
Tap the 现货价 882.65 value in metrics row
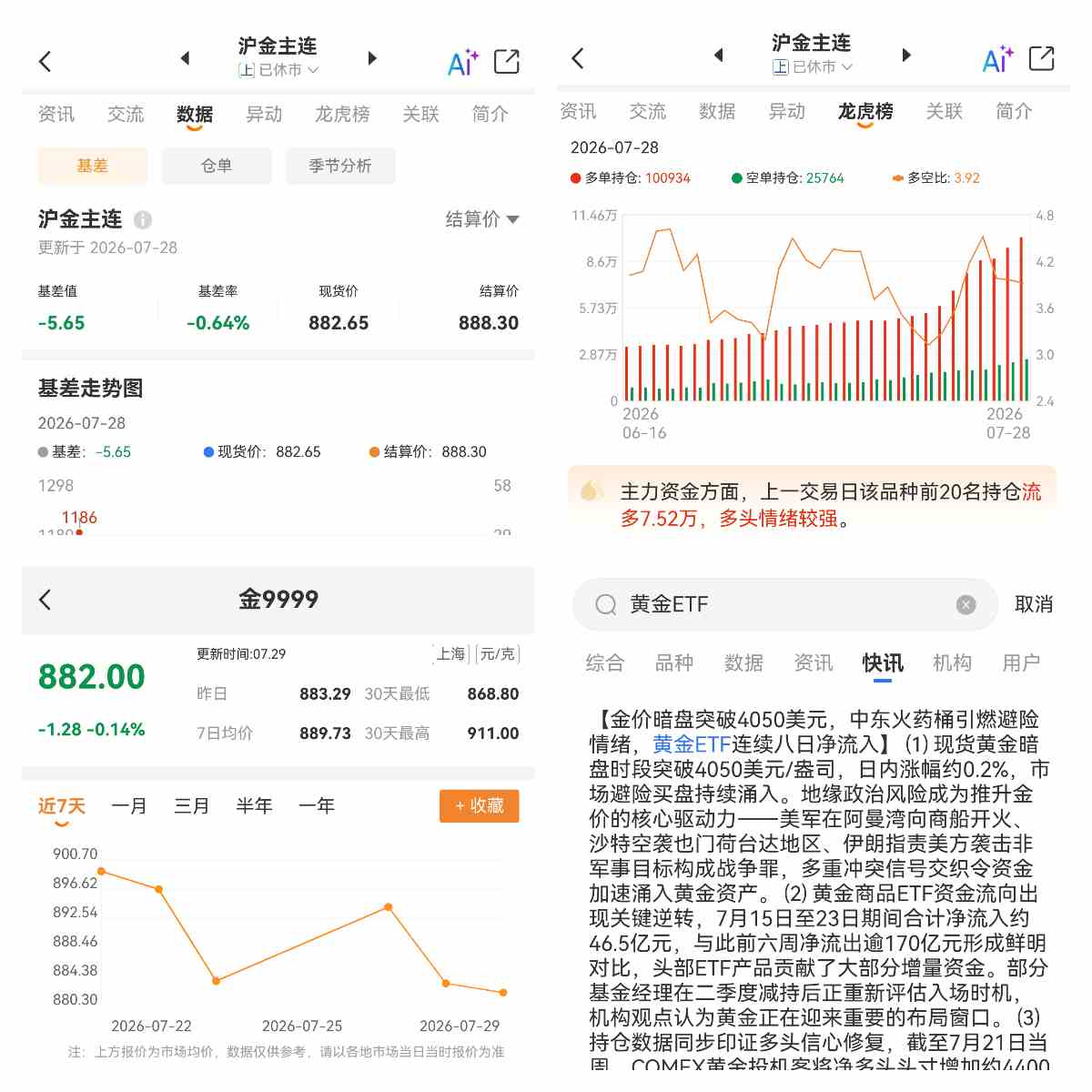(339, 323)
